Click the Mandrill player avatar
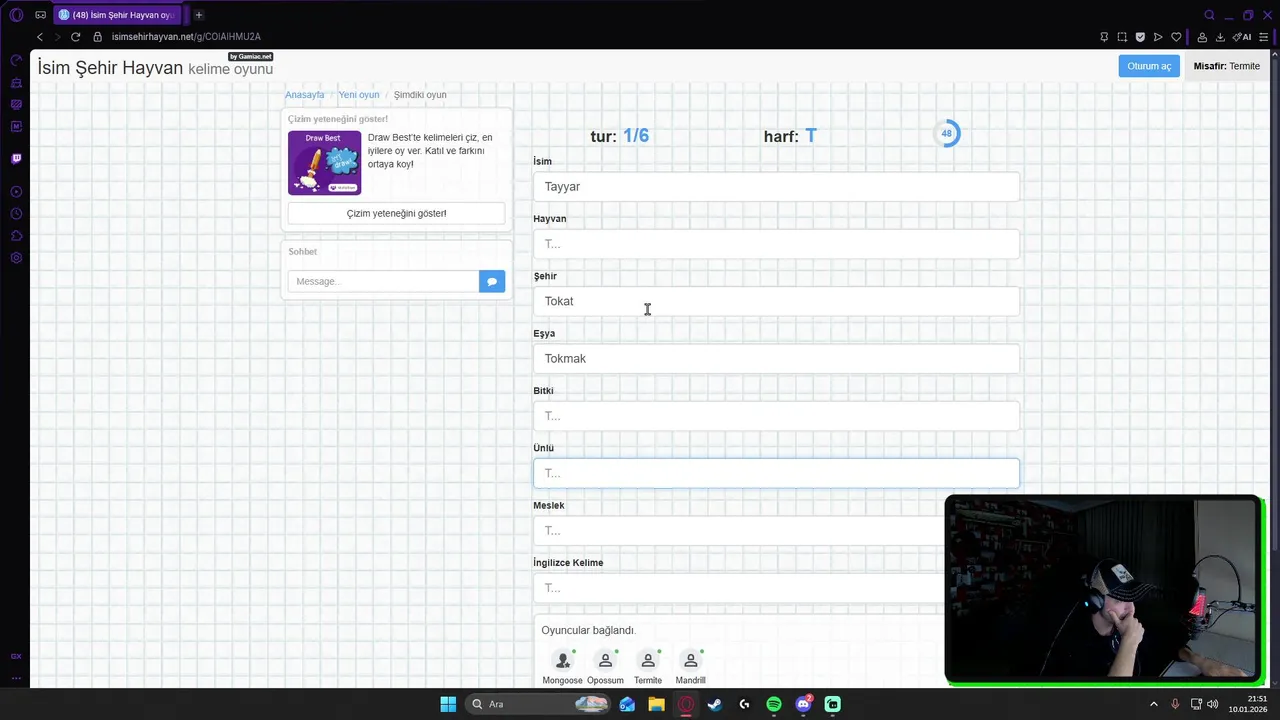Image resolution: width=1280 pixels, height=720 pixels. click(x=690, y=660)
